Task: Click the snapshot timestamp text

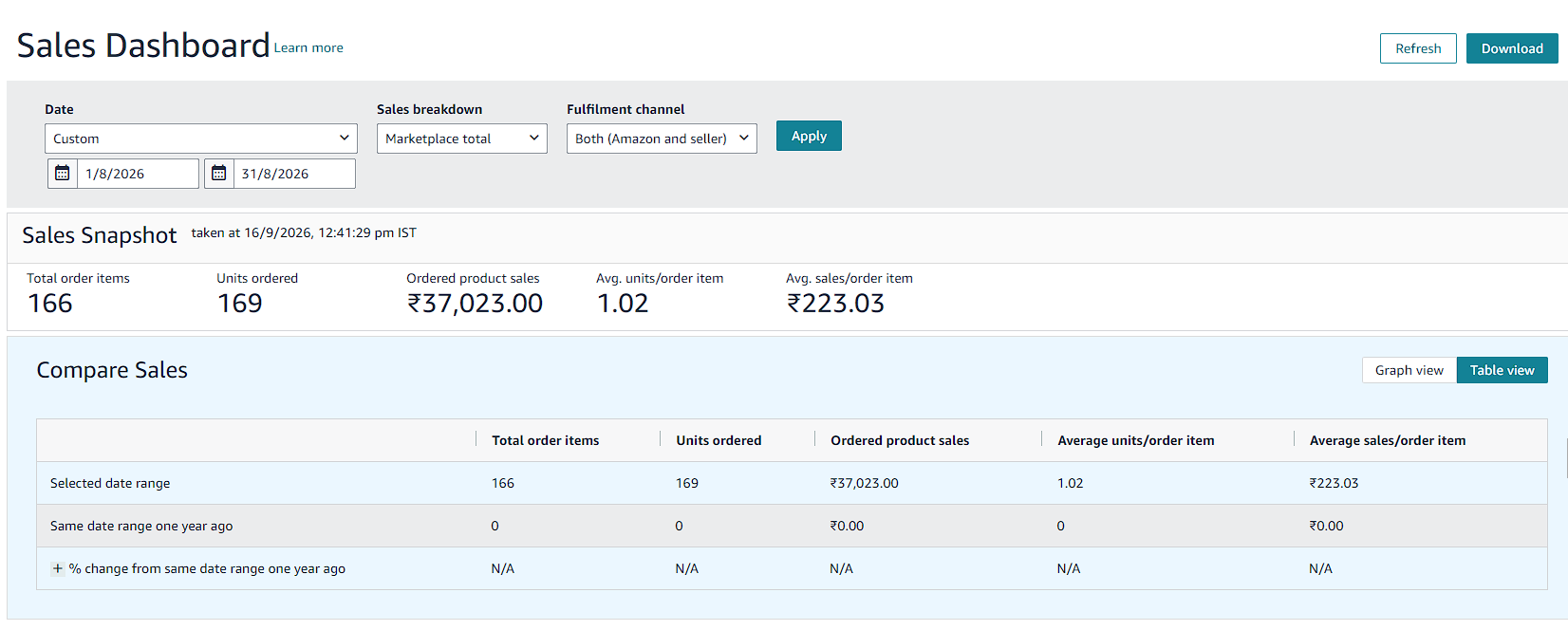Action: [304, 232]
